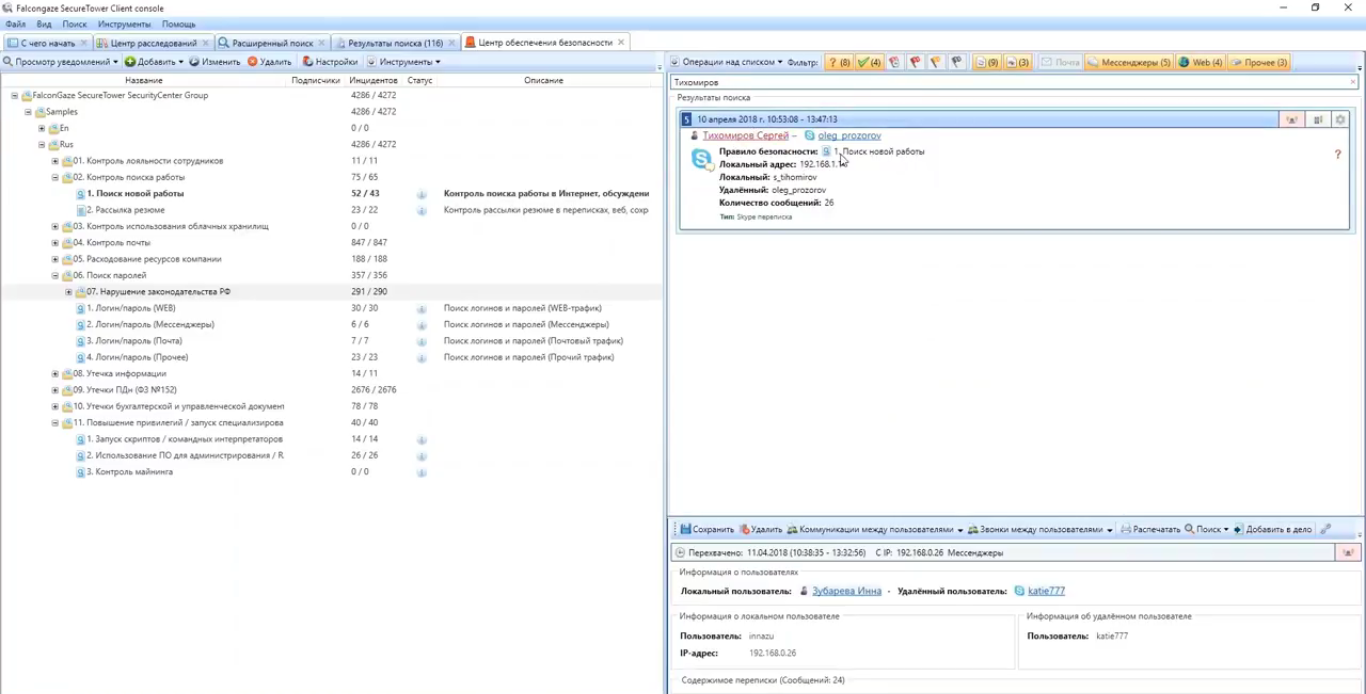The height and width of the screenshot is (694, 1366).
Task: Collapse 02. Контроль поиска работы node
Action: pos(55,177)
